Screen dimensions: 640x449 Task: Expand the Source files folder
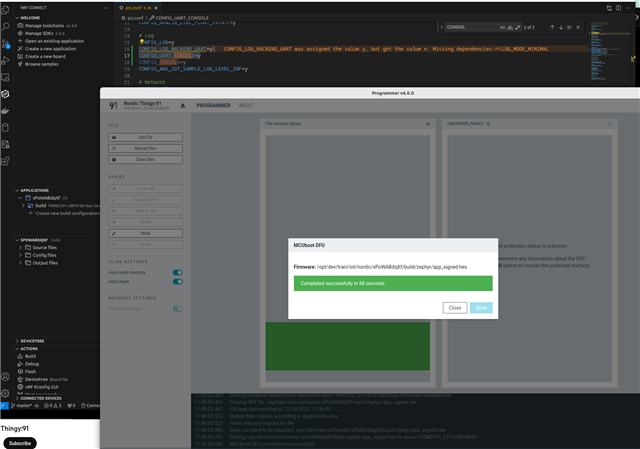pyautogui.click(x=20, y=247)
